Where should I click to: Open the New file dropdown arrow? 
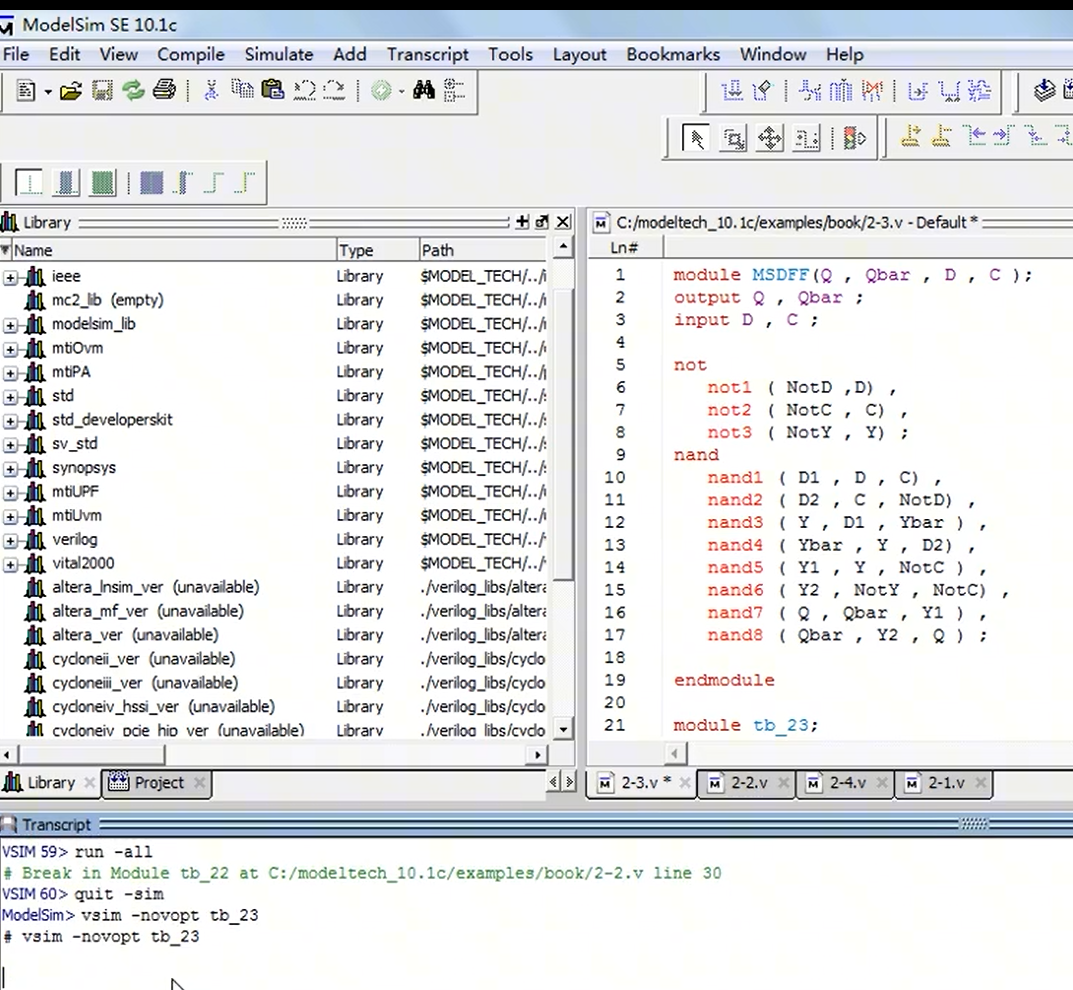48,91
